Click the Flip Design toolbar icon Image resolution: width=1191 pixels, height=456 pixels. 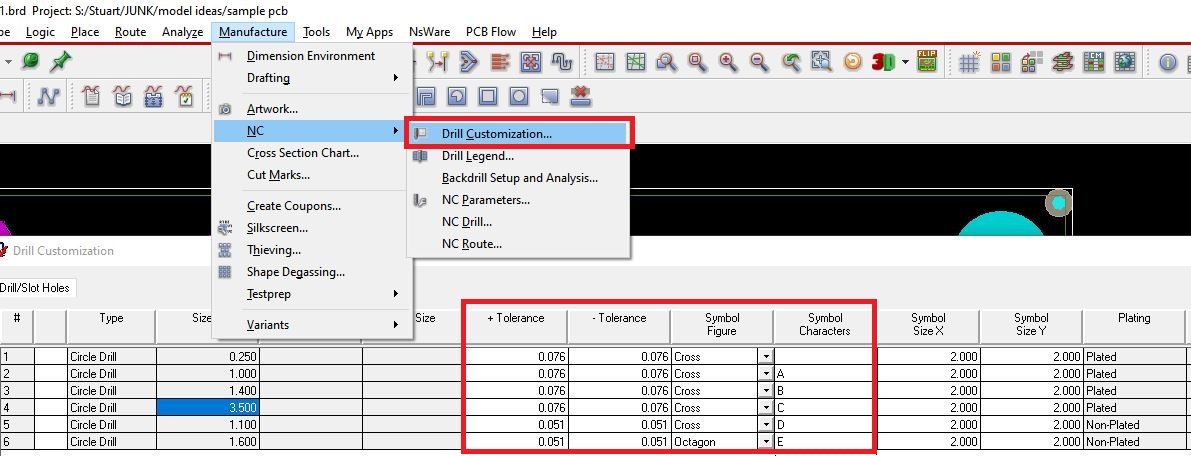pos(927,62)
